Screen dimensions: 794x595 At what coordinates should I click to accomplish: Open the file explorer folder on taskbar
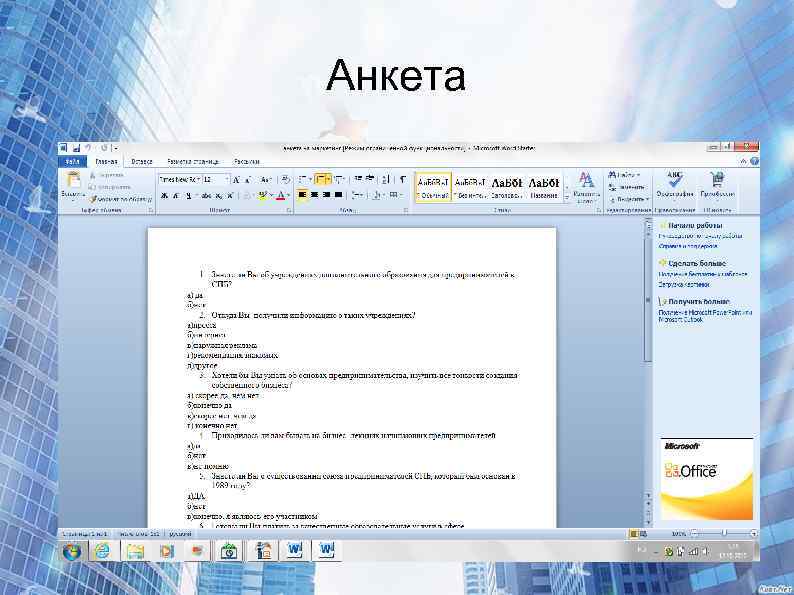(x=135, y=550)
